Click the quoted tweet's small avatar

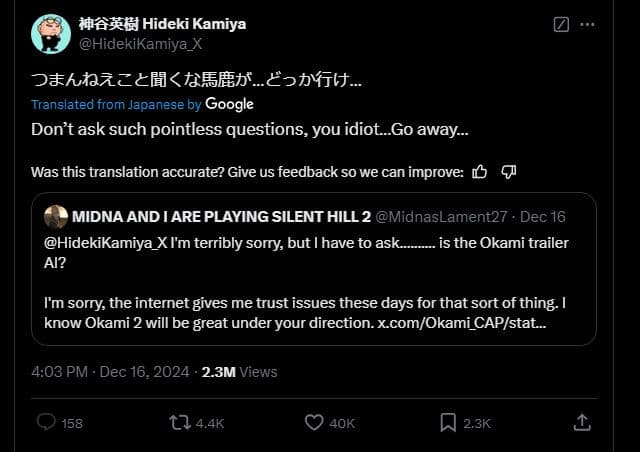pyautogui.click(x=56, y=217)
